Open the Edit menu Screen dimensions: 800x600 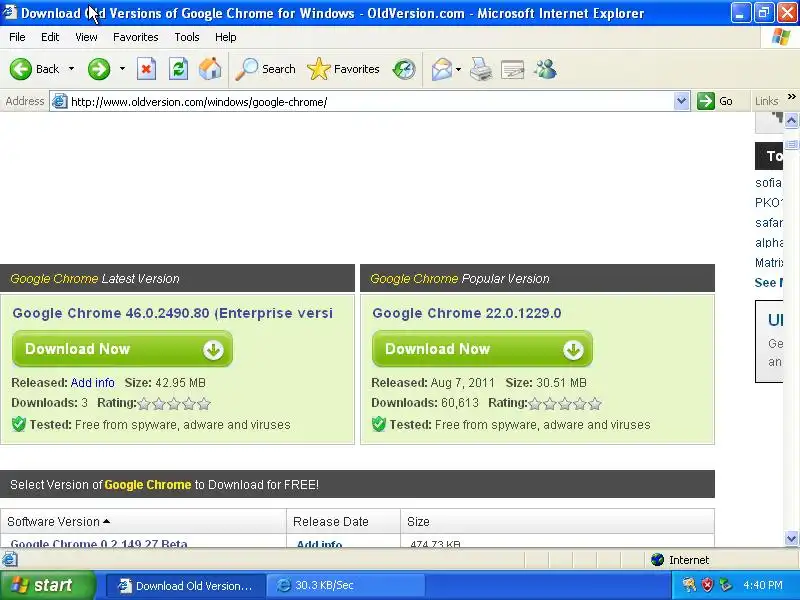pyautogui.click(x=50, y=37)
